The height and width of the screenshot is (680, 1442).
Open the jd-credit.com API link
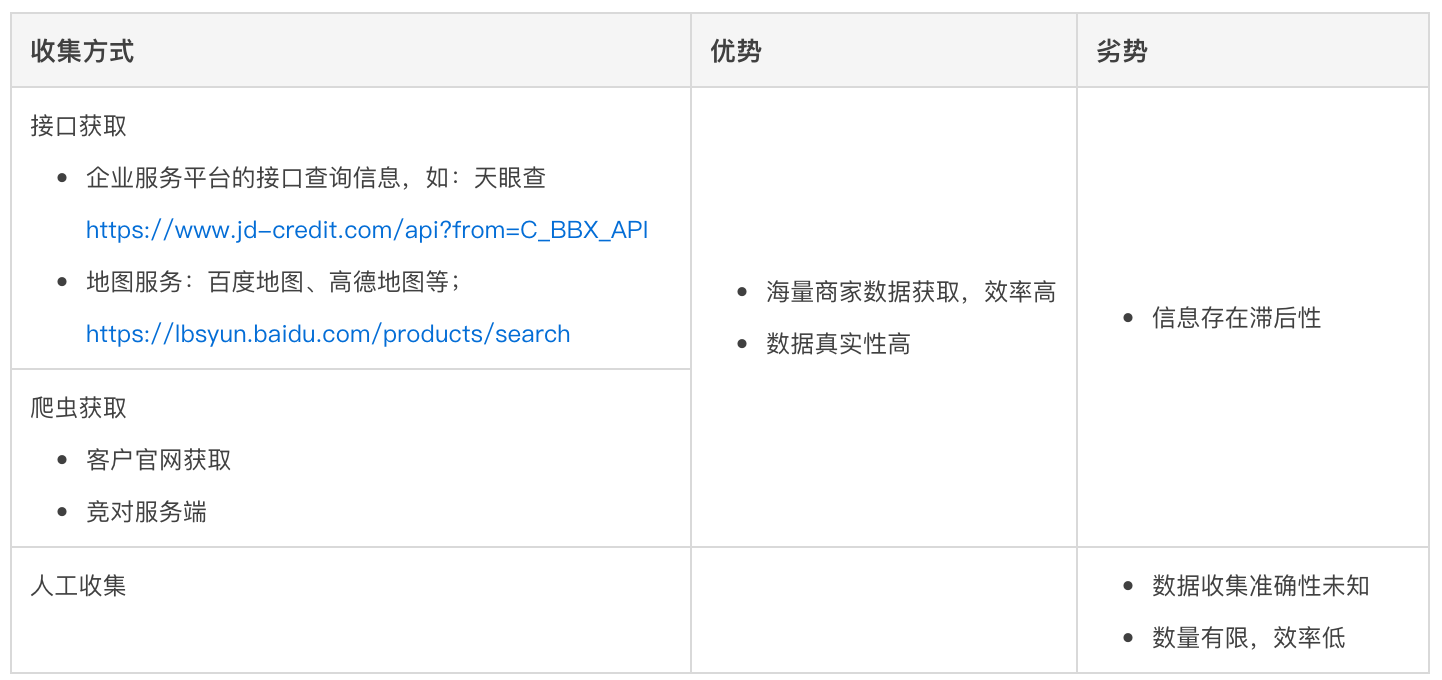click(x=367, y=230)
